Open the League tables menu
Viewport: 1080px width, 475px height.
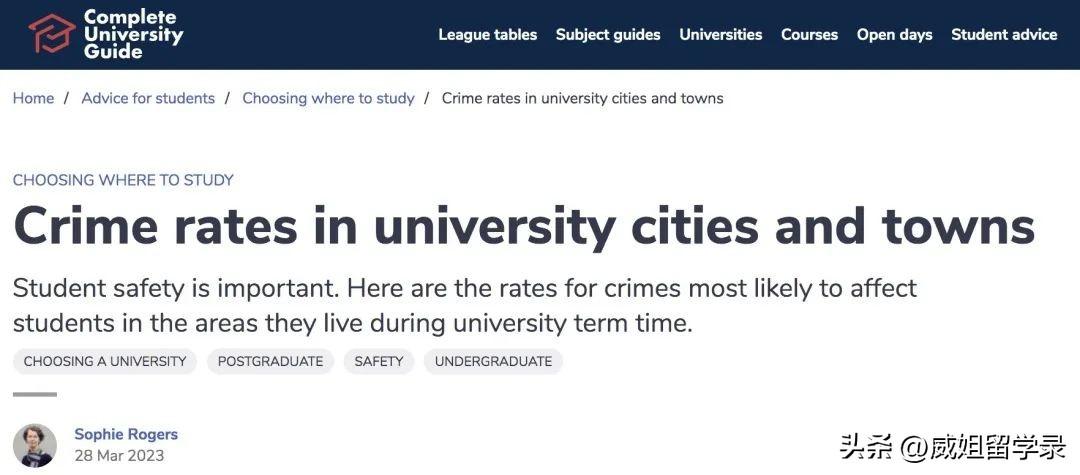(487, 34)
